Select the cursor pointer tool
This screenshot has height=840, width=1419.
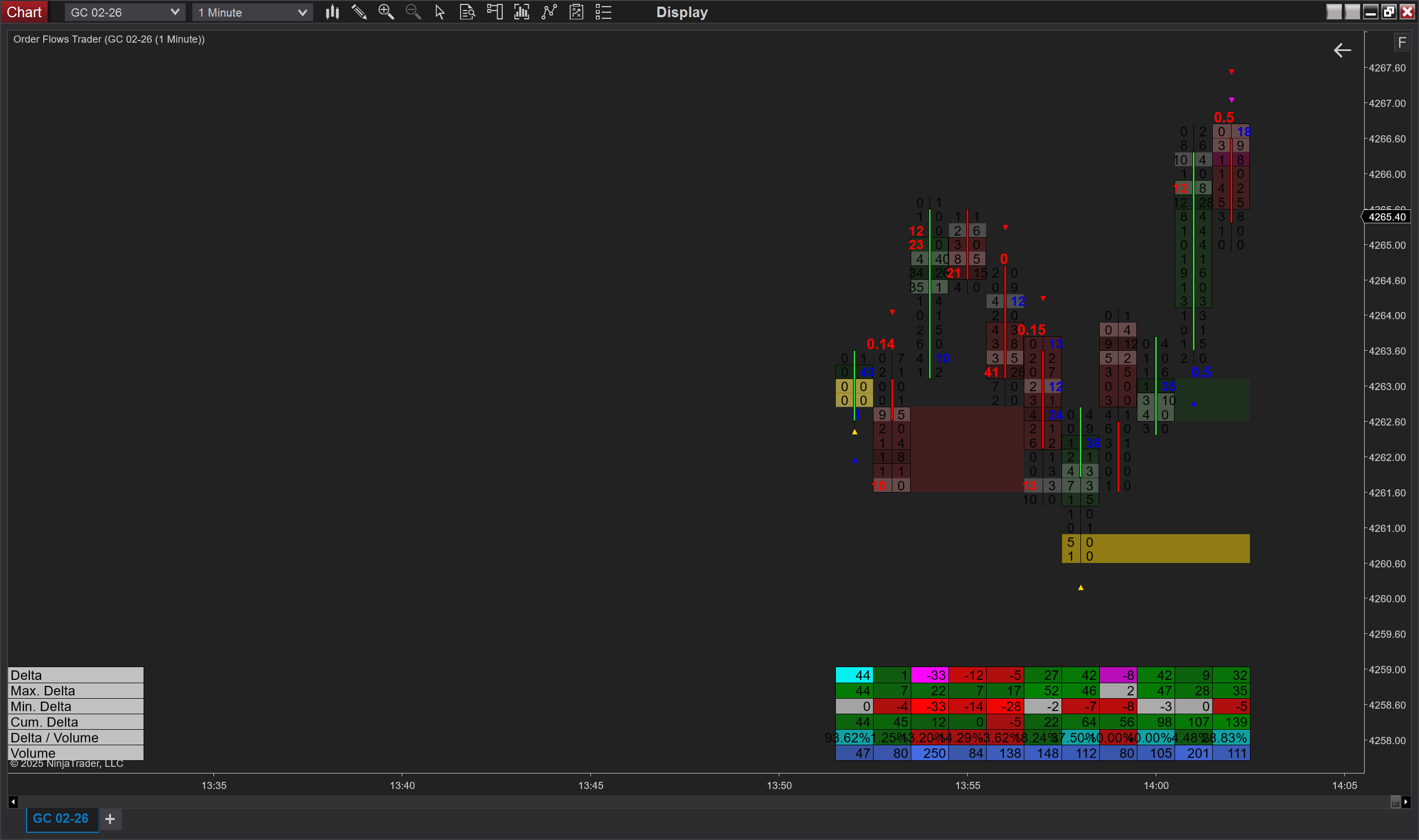440,12
